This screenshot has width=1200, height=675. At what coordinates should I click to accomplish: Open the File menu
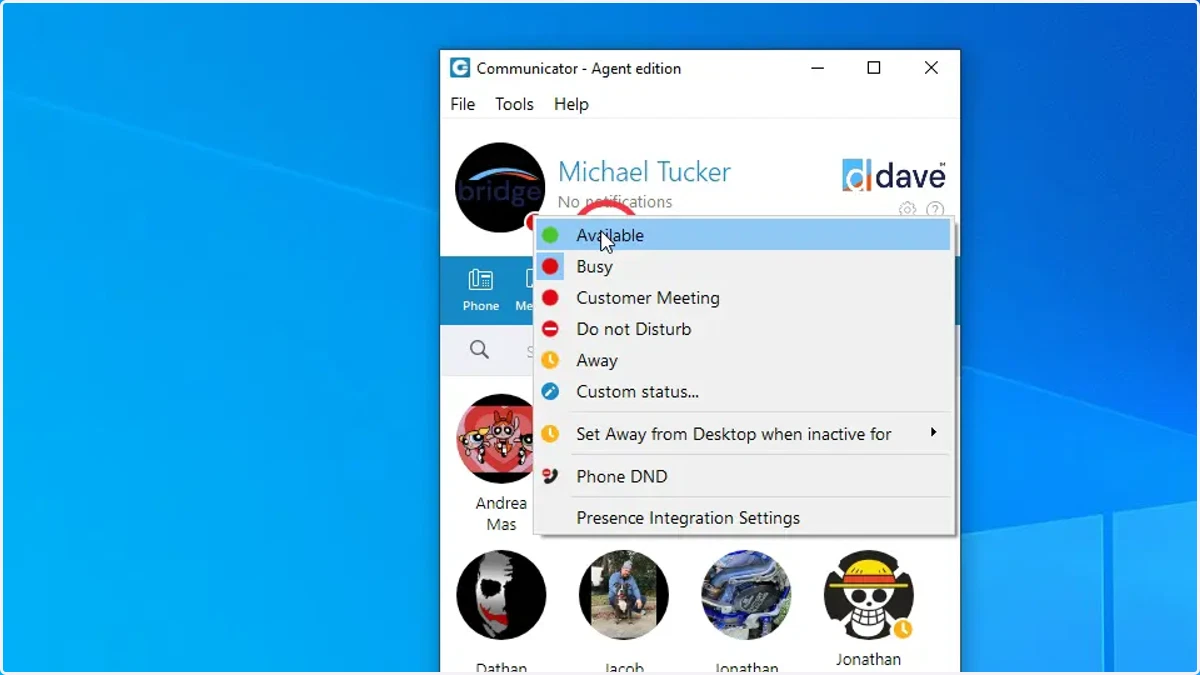[462, 104]
